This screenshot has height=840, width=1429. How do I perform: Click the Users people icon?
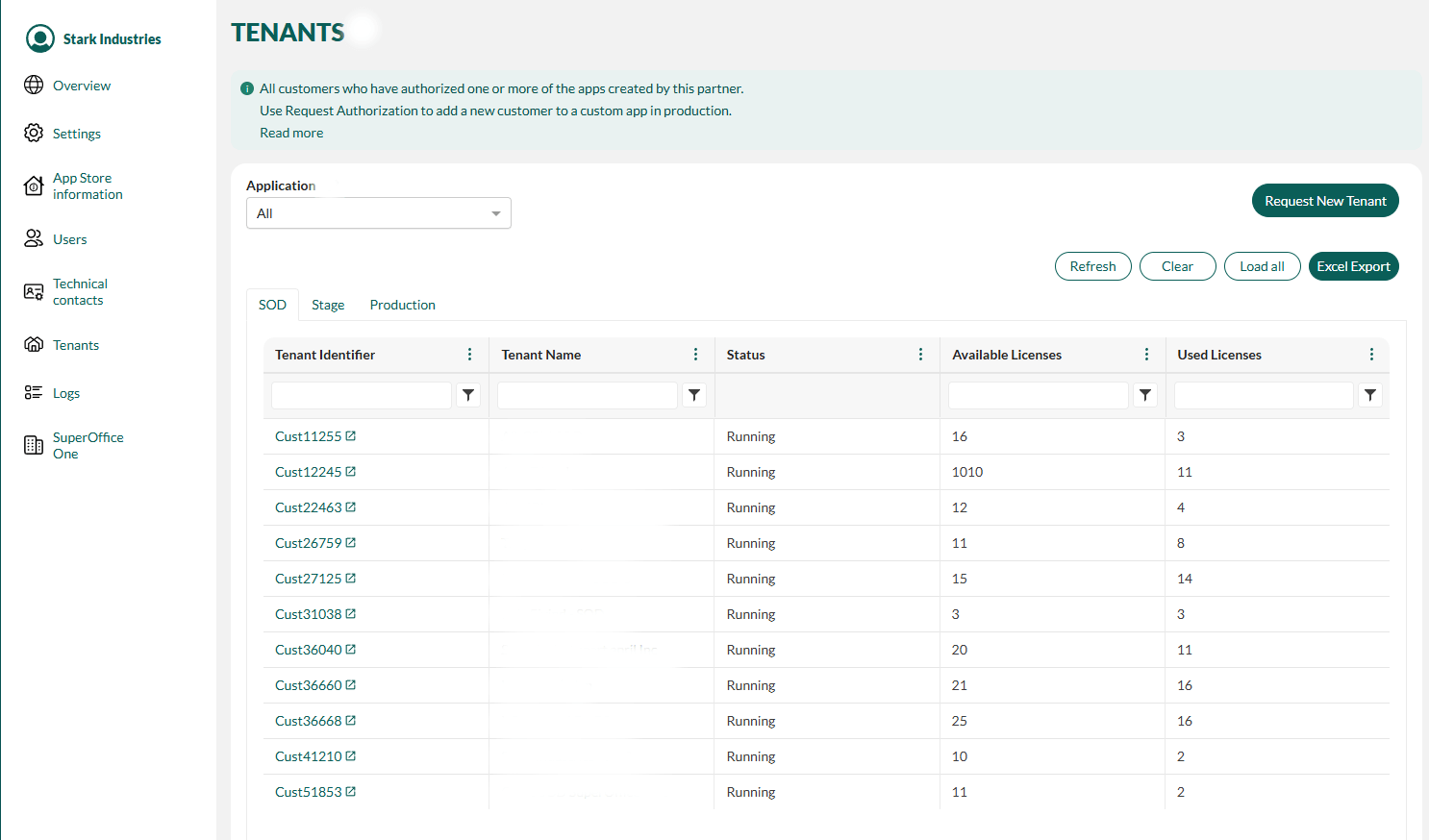(x=34, y=238)
